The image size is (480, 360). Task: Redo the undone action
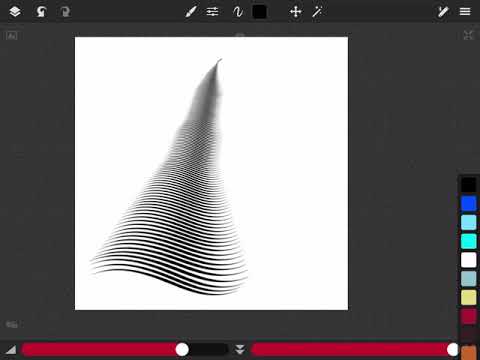(x=65, y=12)
